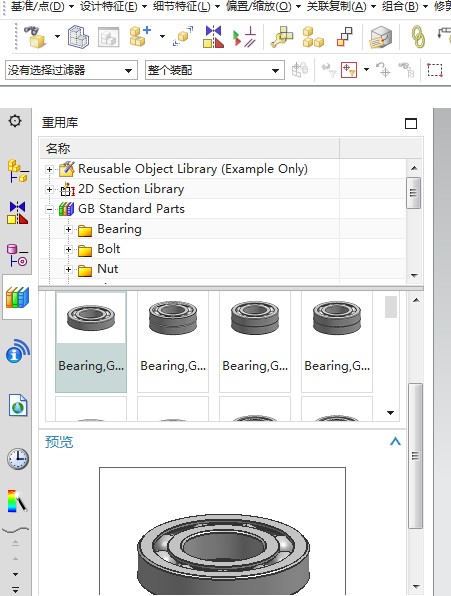Open the Part Navigator sidebar tab
This screenshot has width=451, height=596.
(x=17, y=255)
